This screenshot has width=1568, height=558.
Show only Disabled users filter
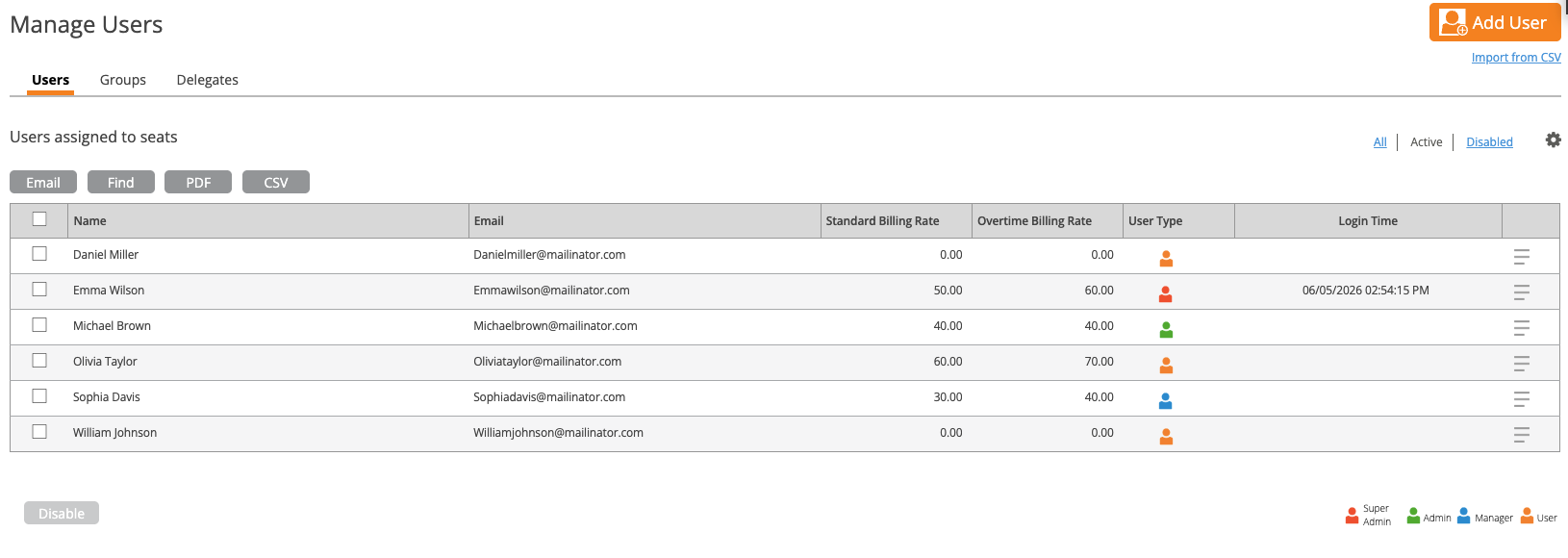click(1489, 141)
